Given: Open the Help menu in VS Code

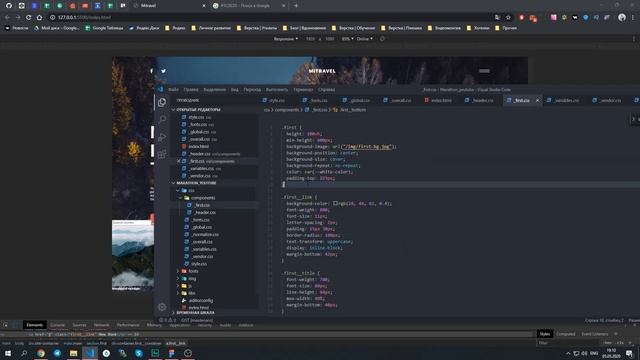Looking at the screenshot, I should (x=327, y=89).
